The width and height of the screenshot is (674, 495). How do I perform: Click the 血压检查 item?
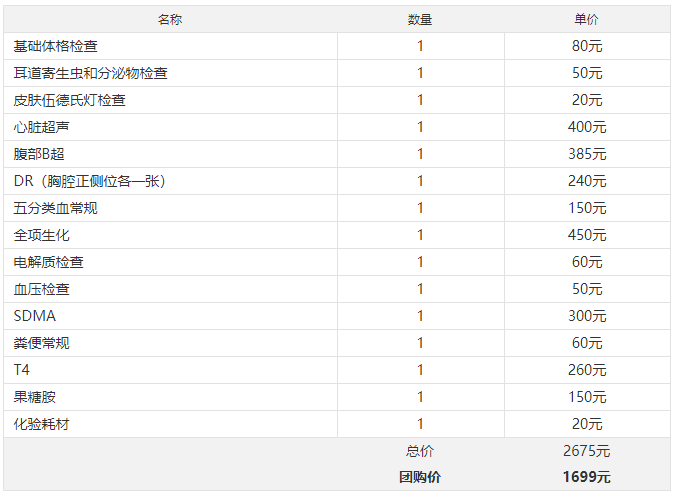tap(41, 289)
